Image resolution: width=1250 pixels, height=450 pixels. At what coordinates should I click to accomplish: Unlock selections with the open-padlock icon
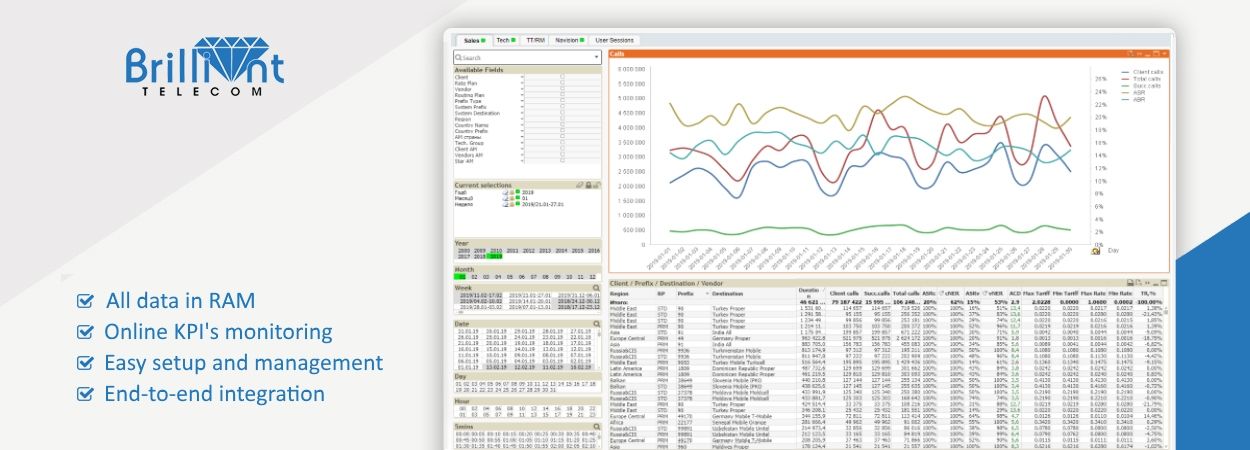[597, 185]
